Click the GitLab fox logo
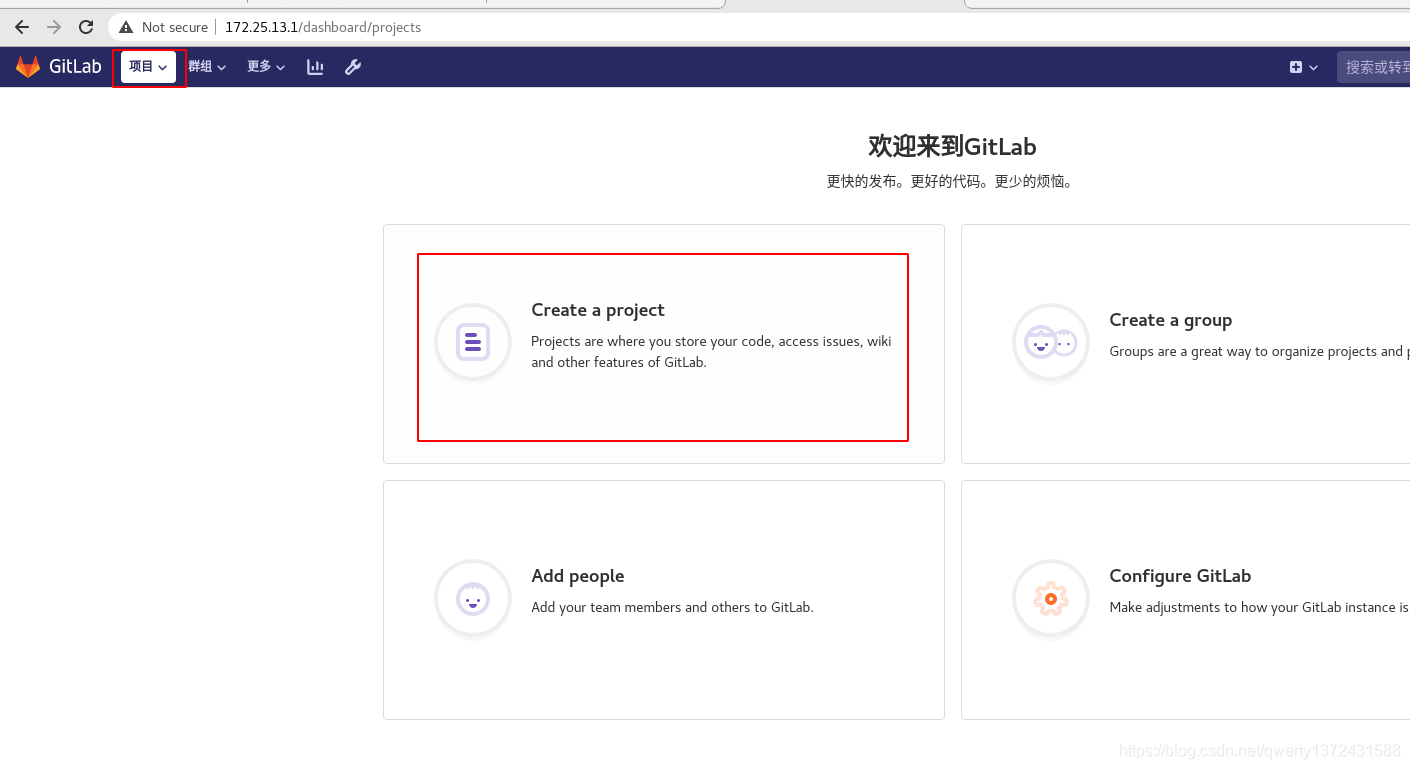 (x=28, y=67)
